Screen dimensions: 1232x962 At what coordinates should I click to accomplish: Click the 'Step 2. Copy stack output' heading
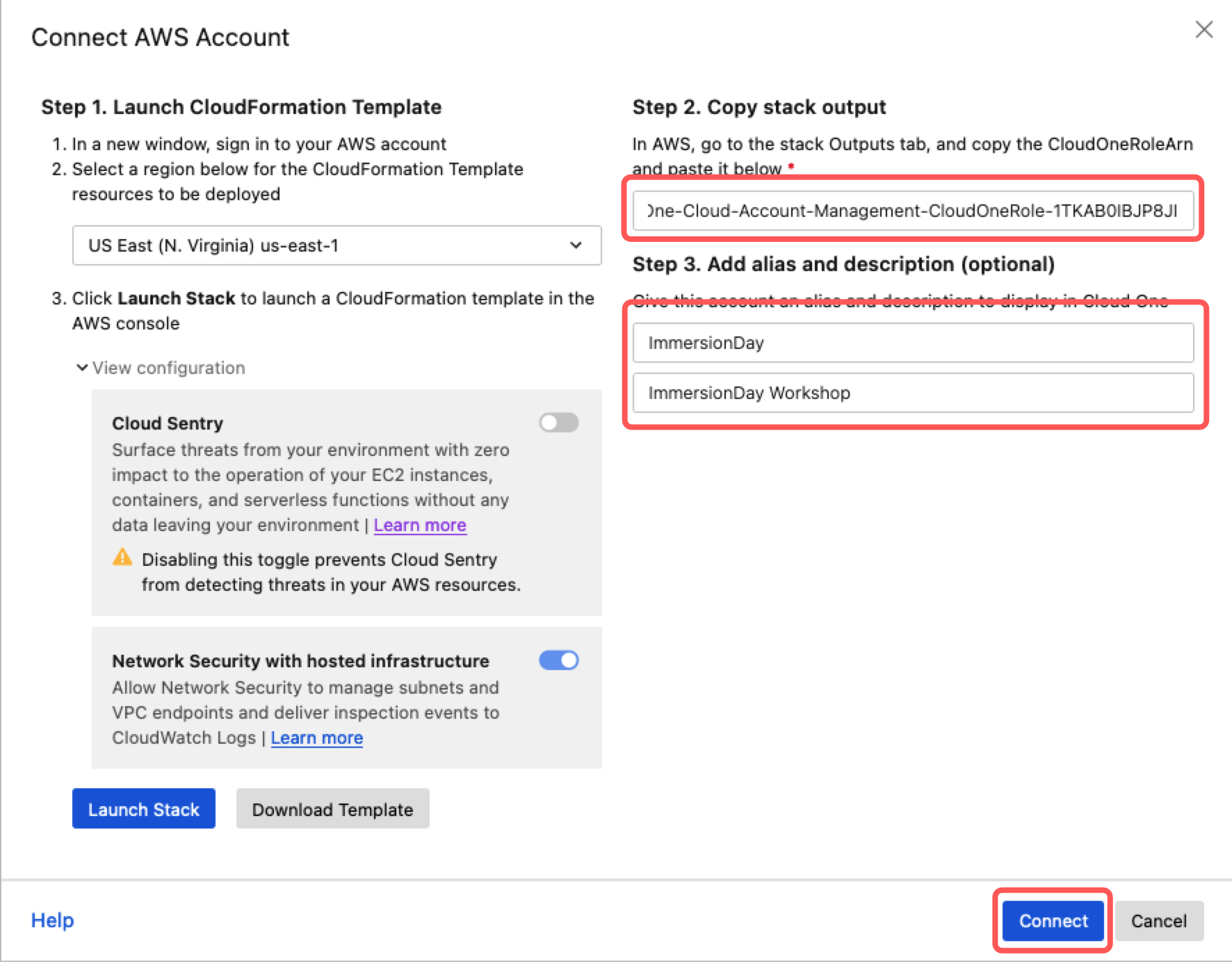pyautogui.click(x=759, y=107)
